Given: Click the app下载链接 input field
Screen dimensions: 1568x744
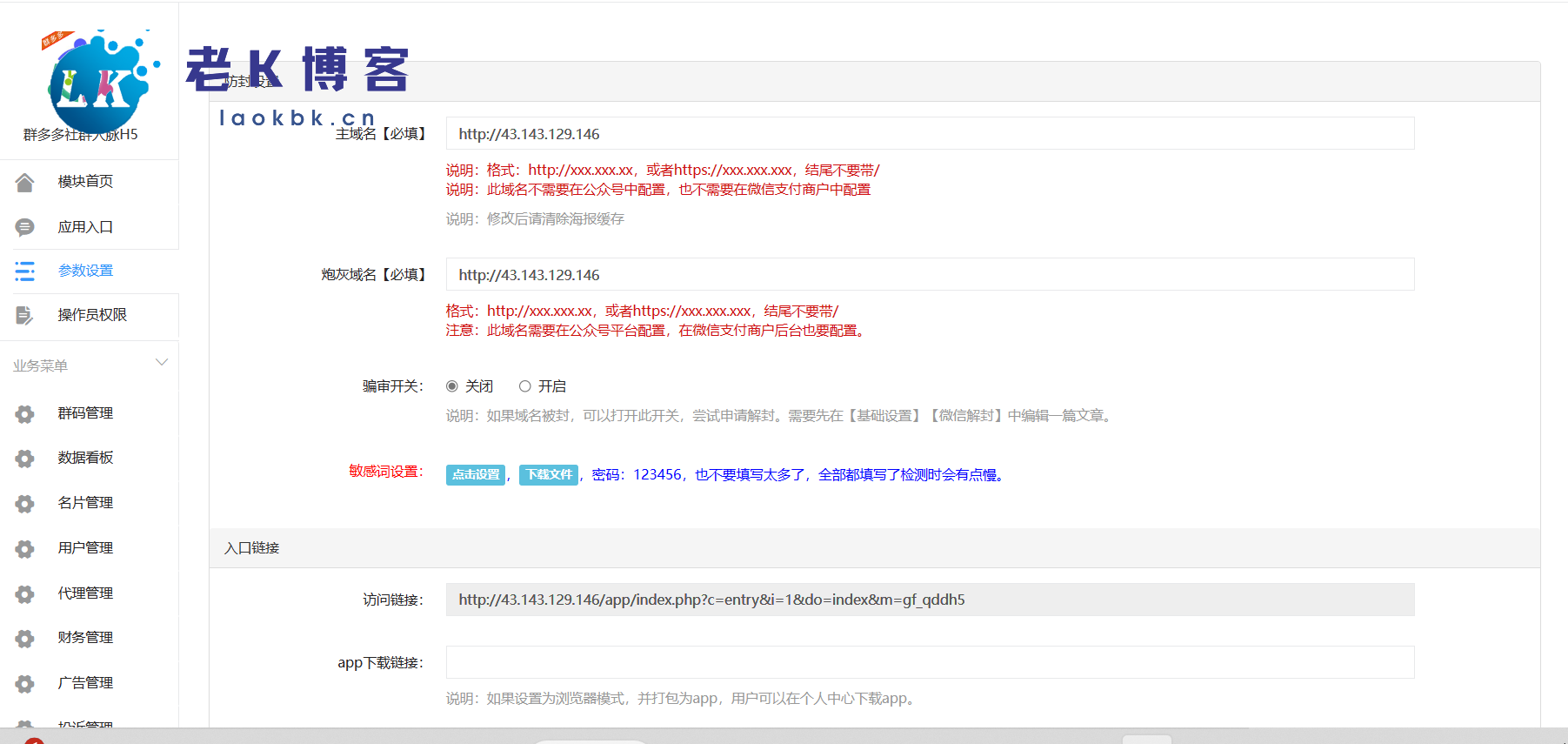Looking at the screenshot, I should 930,662.
